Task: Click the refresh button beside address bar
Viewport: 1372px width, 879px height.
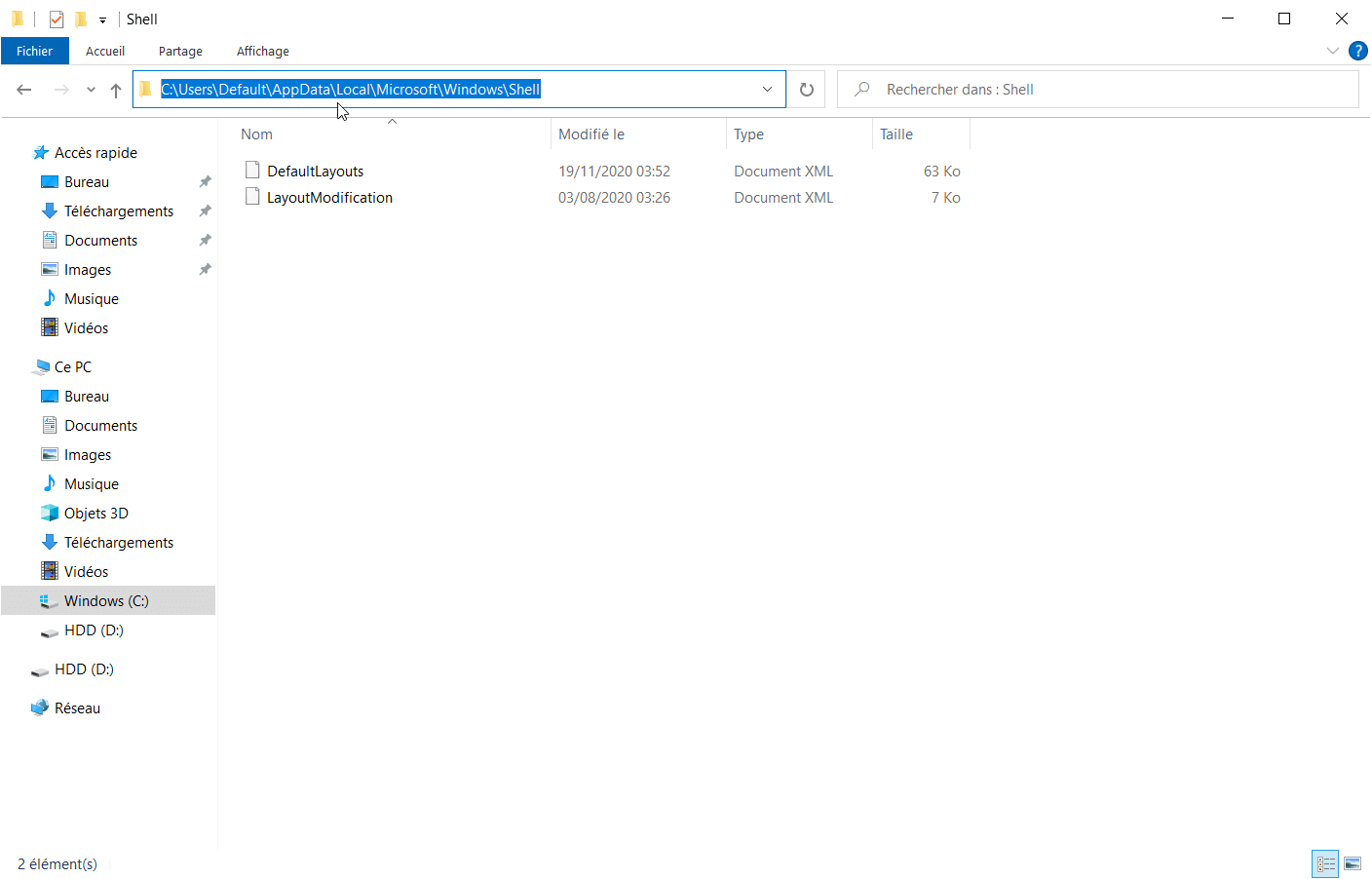Action: 806,90
